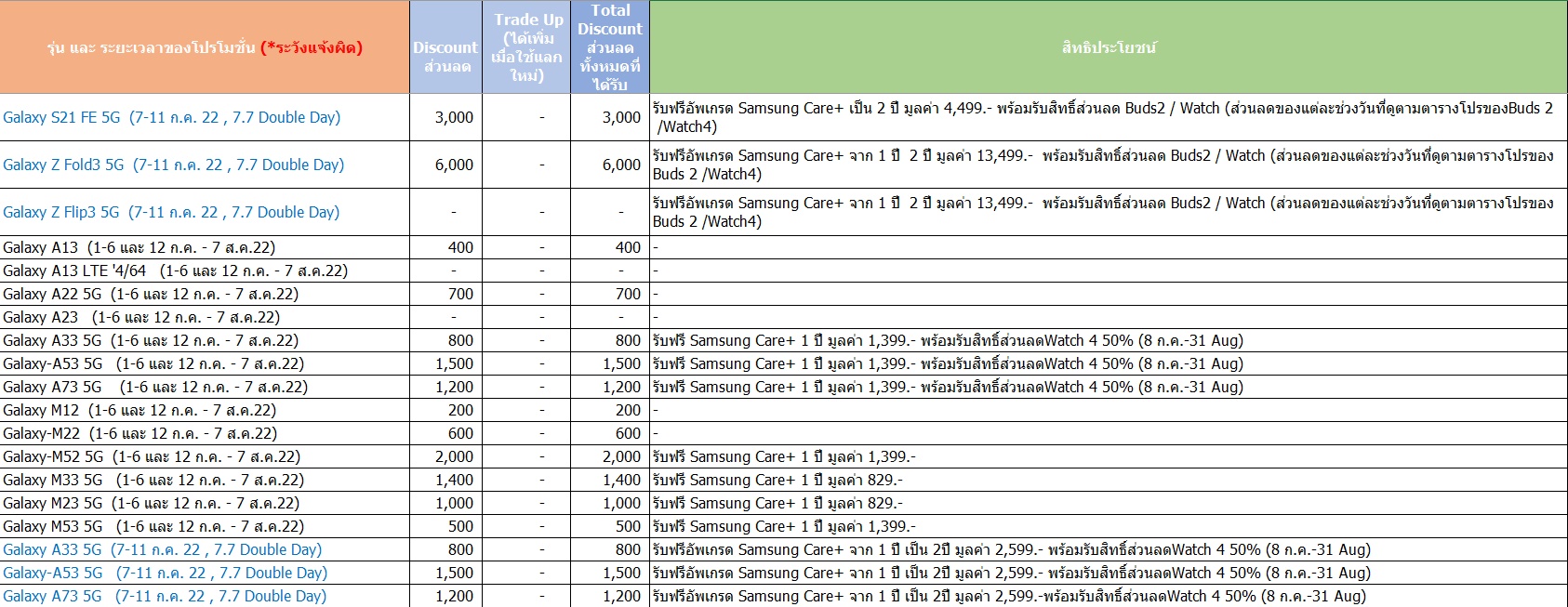Select Discount value 800 in black-text Galaxy A33 row

445,340
